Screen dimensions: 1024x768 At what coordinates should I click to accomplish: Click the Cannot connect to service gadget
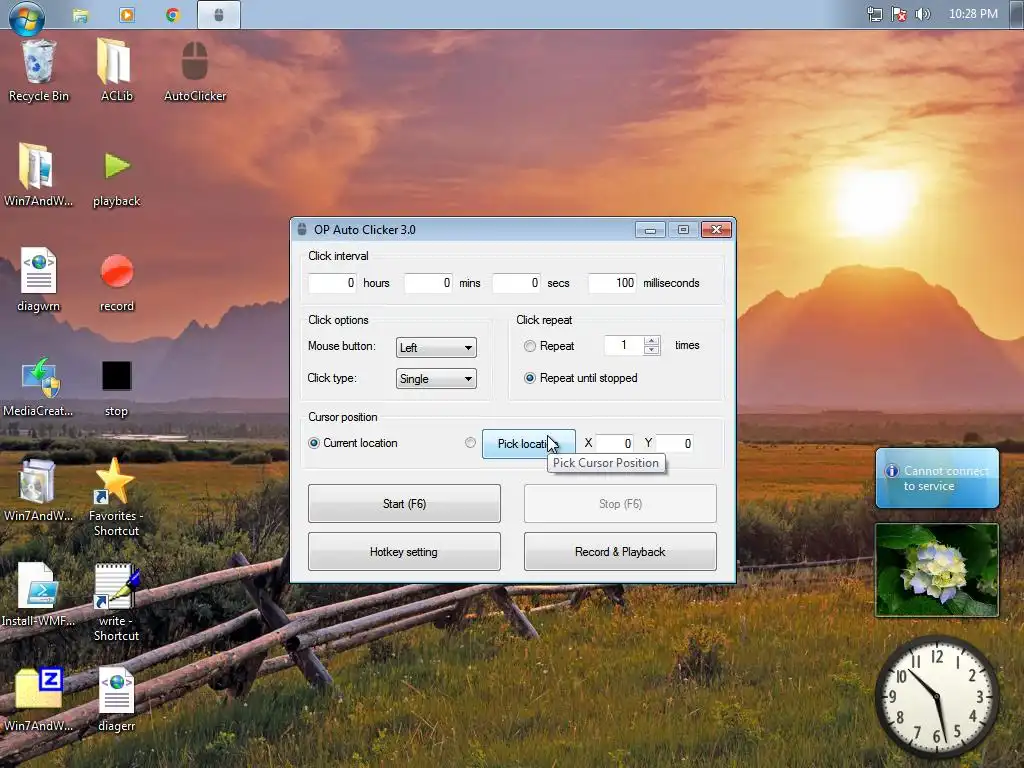(936, 478)
